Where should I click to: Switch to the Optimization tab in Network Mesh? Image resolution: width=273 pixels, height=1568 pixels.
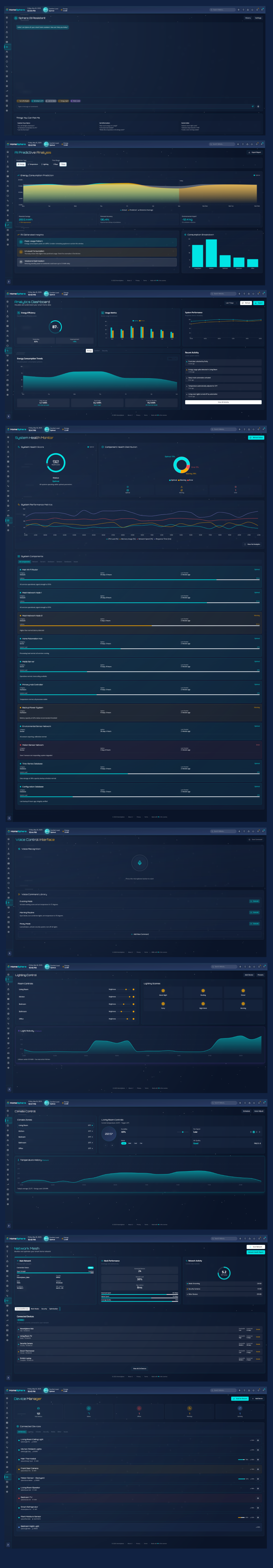point(53,1309)
